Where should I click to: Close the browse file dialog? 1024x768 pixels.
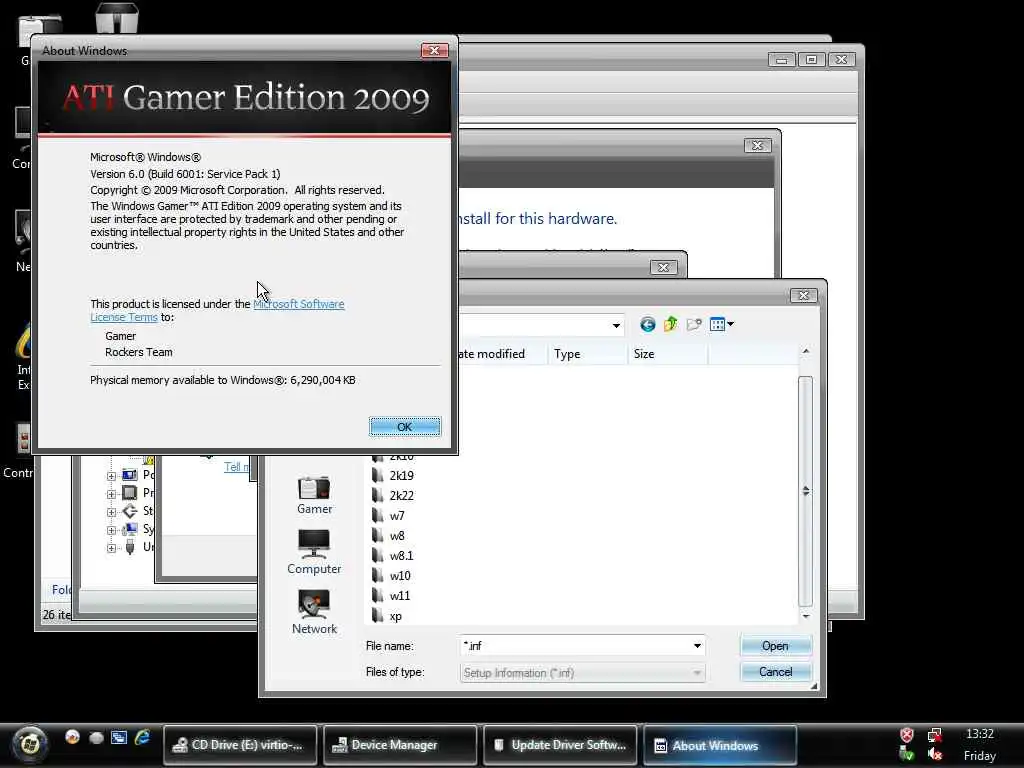[803, 296]
